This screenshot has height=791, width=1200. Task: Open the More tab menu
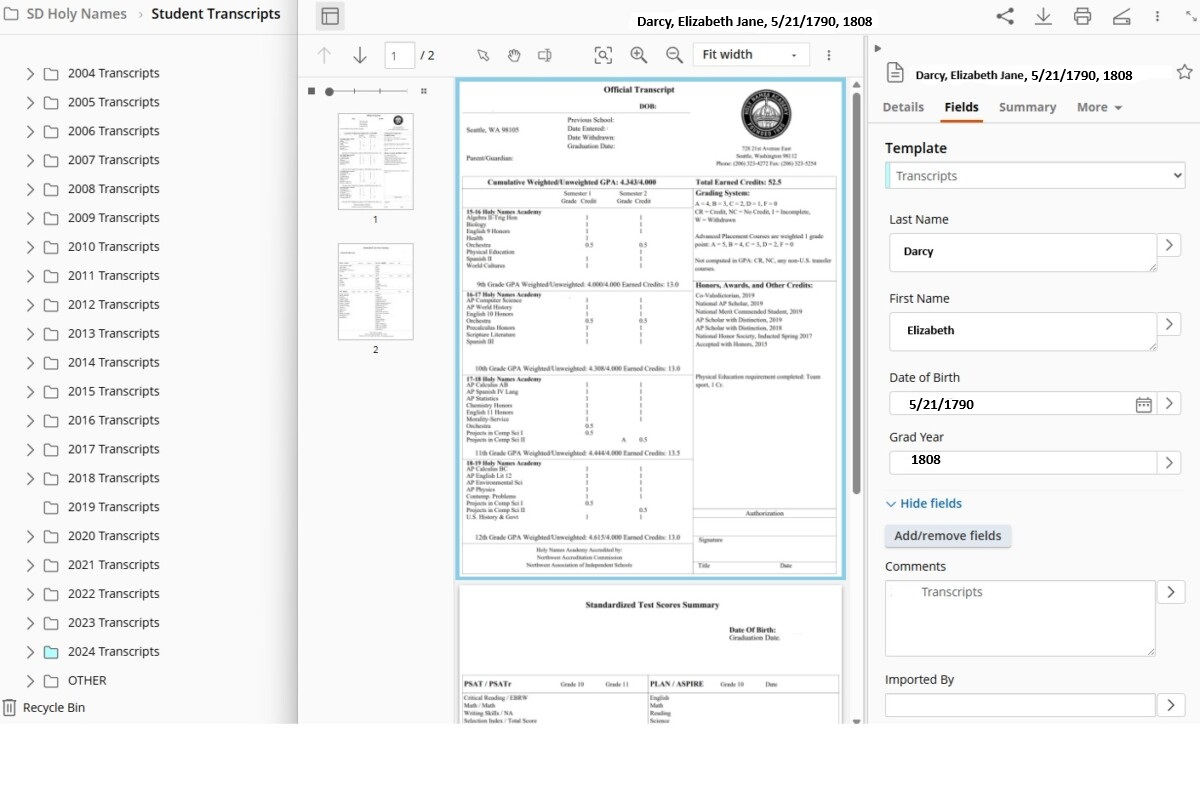pos(1099,107)
